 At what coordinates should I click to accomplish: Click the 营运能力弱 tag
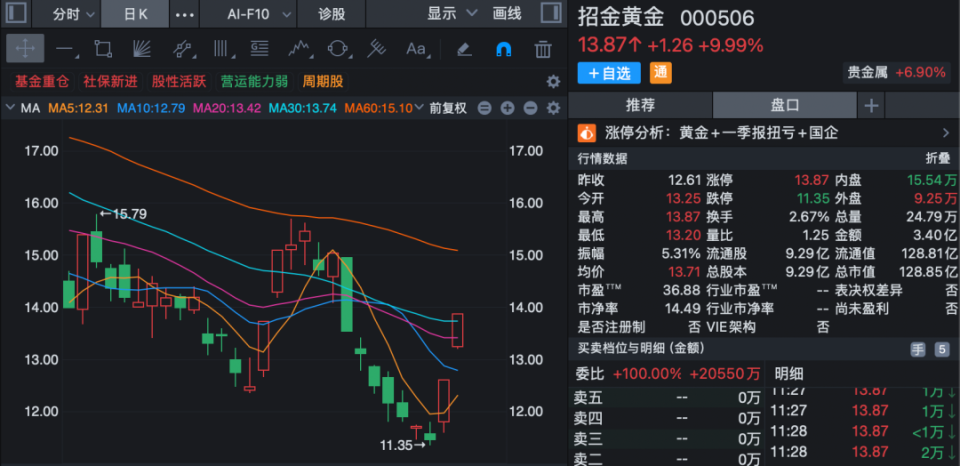point(253,81)
